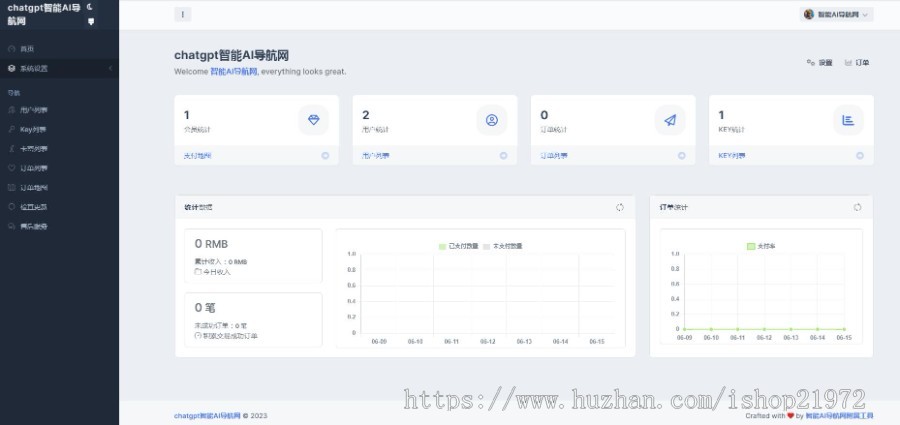This screenshot has width=900, height=425.
Task: Click the 06-12 label on the left chart axis
Action: [488, 341]
